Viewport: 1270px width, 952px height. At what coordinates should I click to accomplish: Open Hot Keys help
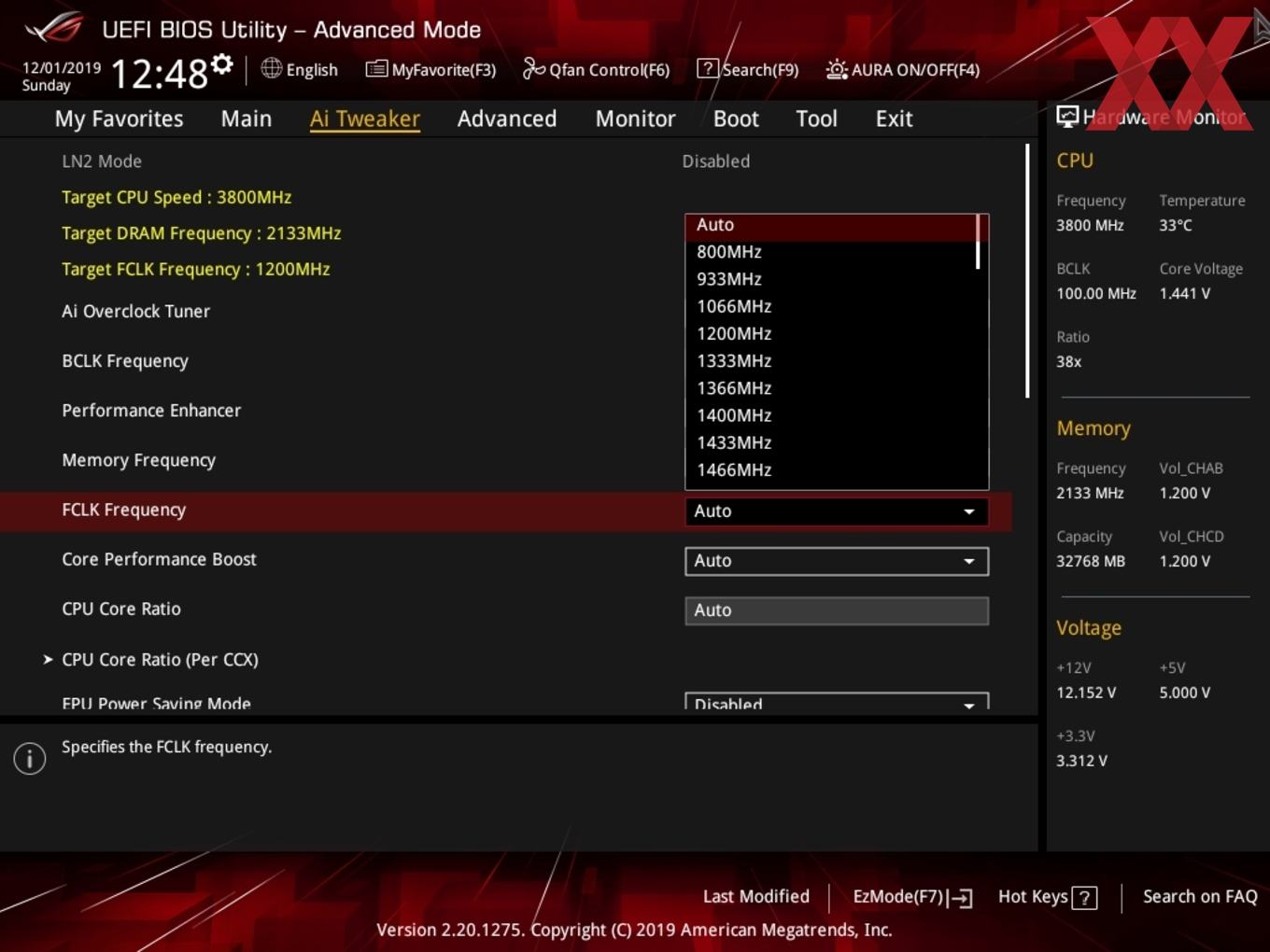click(x=1047, y=897)
